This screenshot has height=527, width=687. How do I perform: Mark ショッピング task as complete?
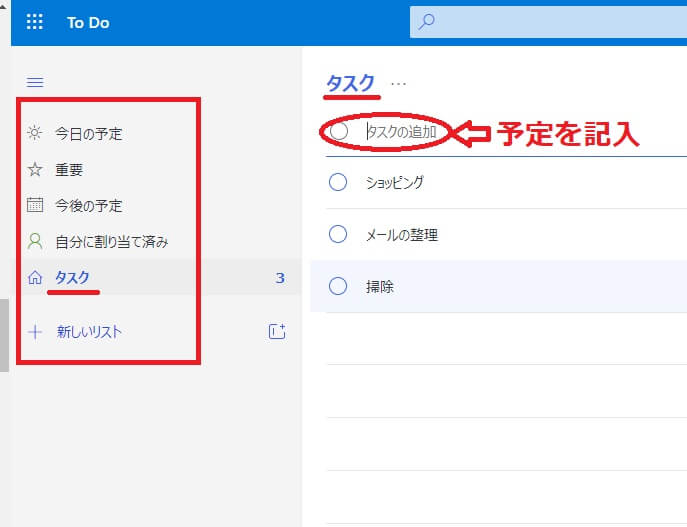[x=338, y=182]
